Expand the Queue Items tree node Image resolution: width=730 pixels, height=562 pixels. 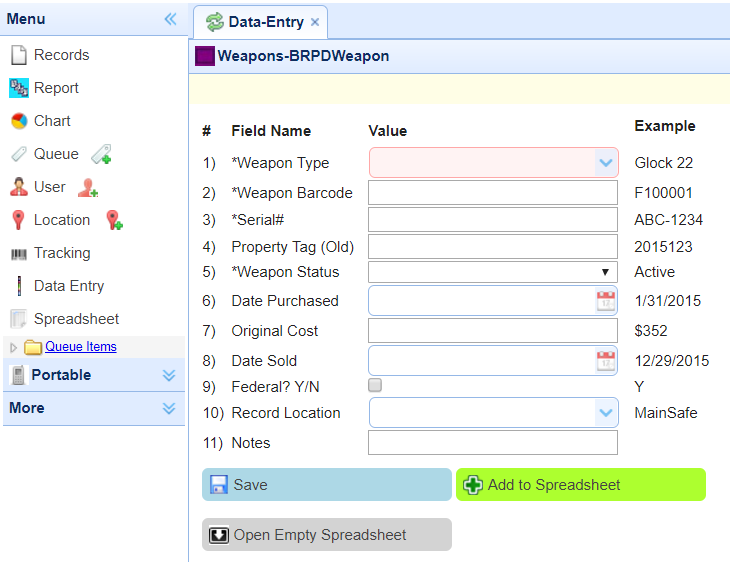[13, 347]
